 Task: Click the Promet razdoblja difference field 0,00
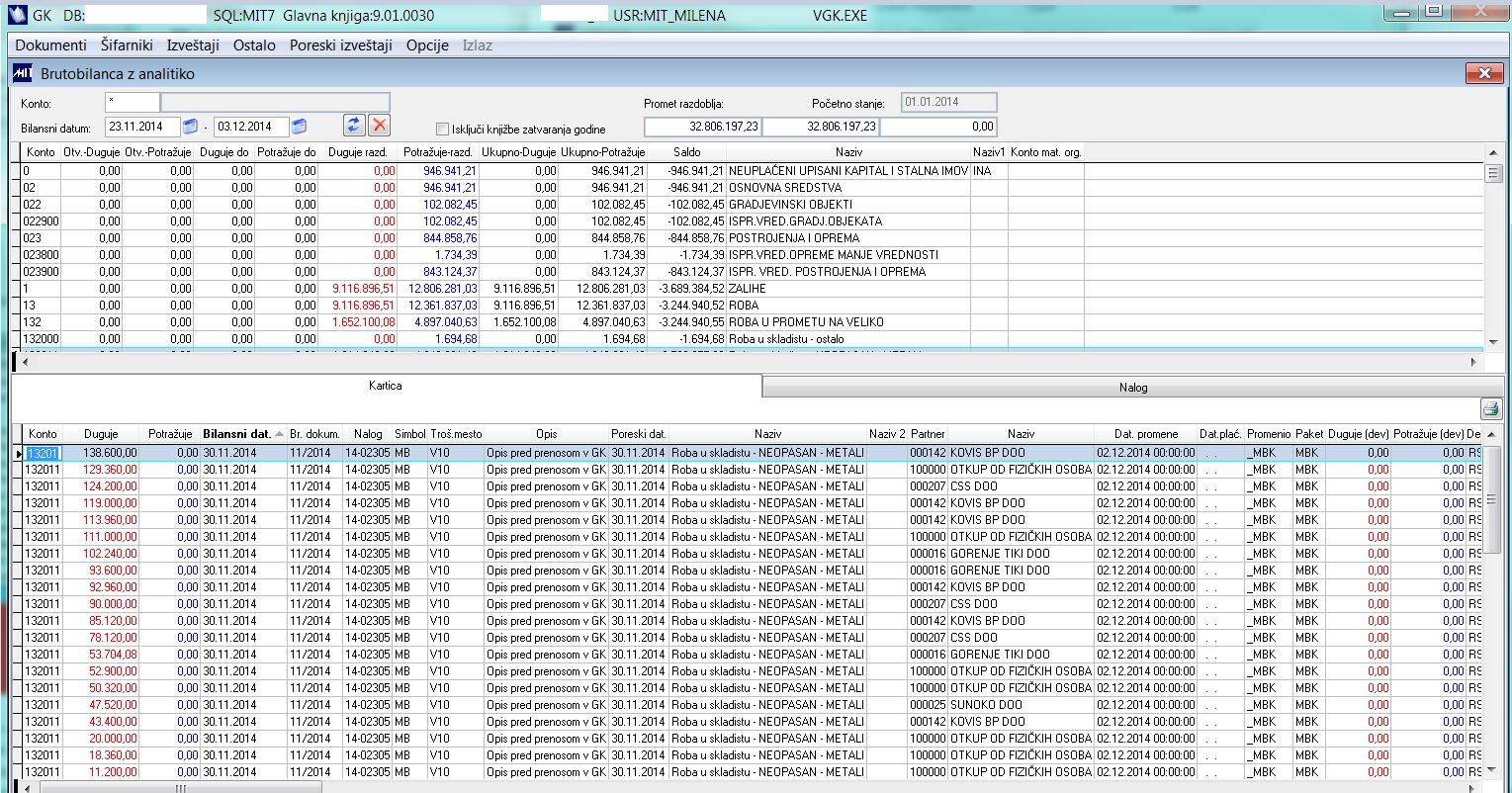click(937, 127)
